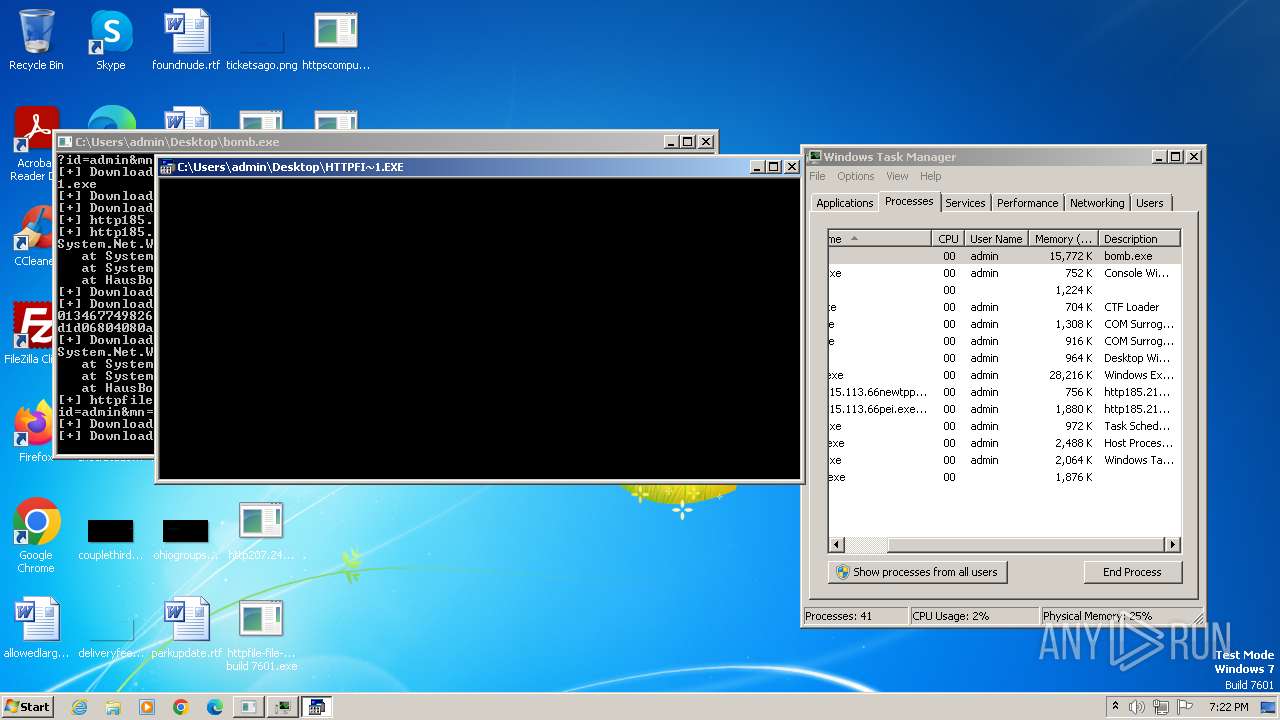Select the httpscompu... desktop file icon

(336, 40)
